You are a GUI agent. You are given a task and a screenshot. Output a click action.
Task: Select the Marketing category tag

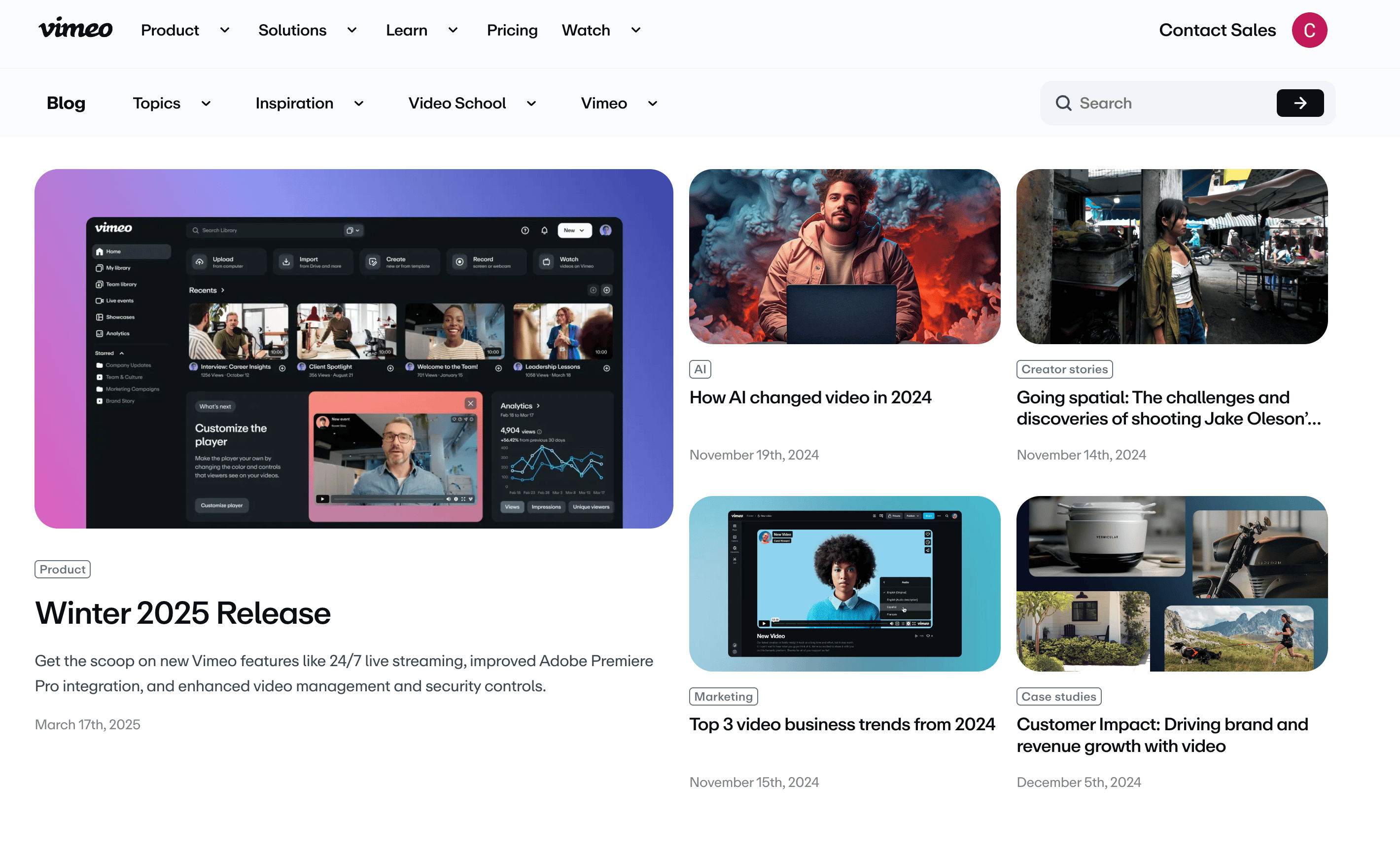(723, 697)
